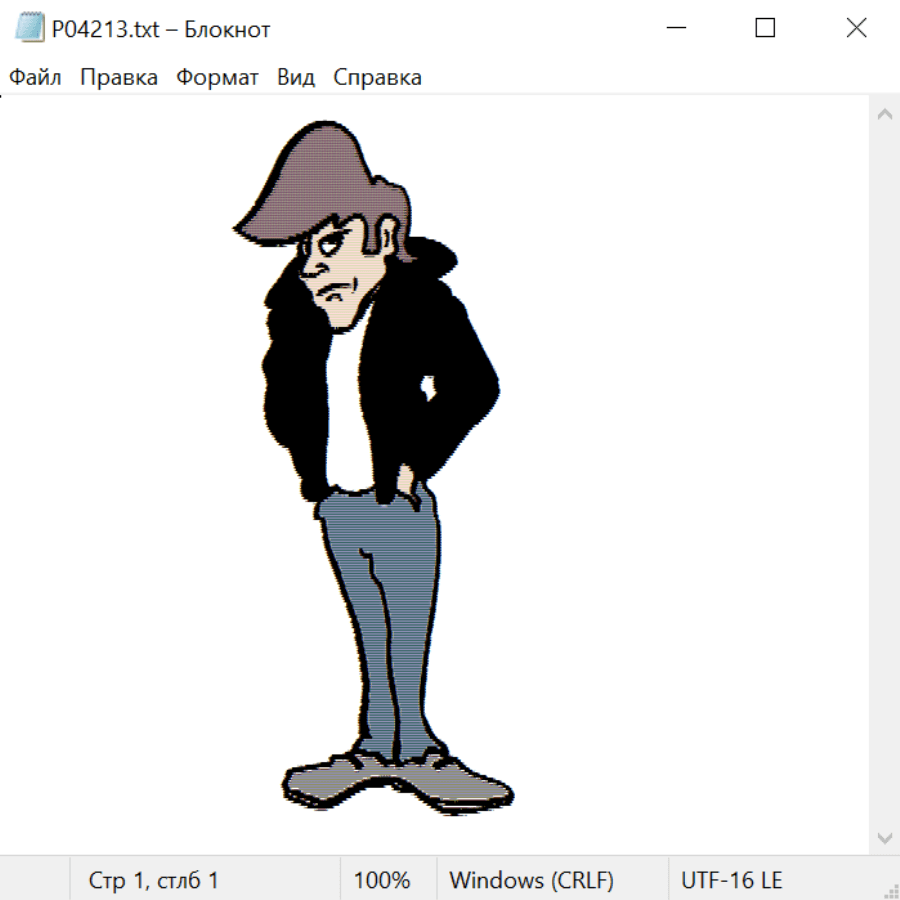Open the Формат menu
The width and height of the screenshot is (900, 900).
(x=217, y=78)
